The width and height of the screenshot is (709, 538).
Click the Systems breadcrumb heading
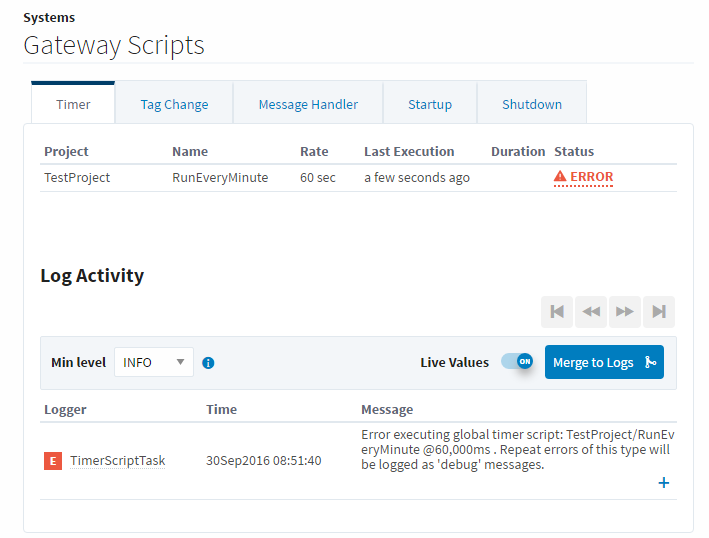[49, 18]
